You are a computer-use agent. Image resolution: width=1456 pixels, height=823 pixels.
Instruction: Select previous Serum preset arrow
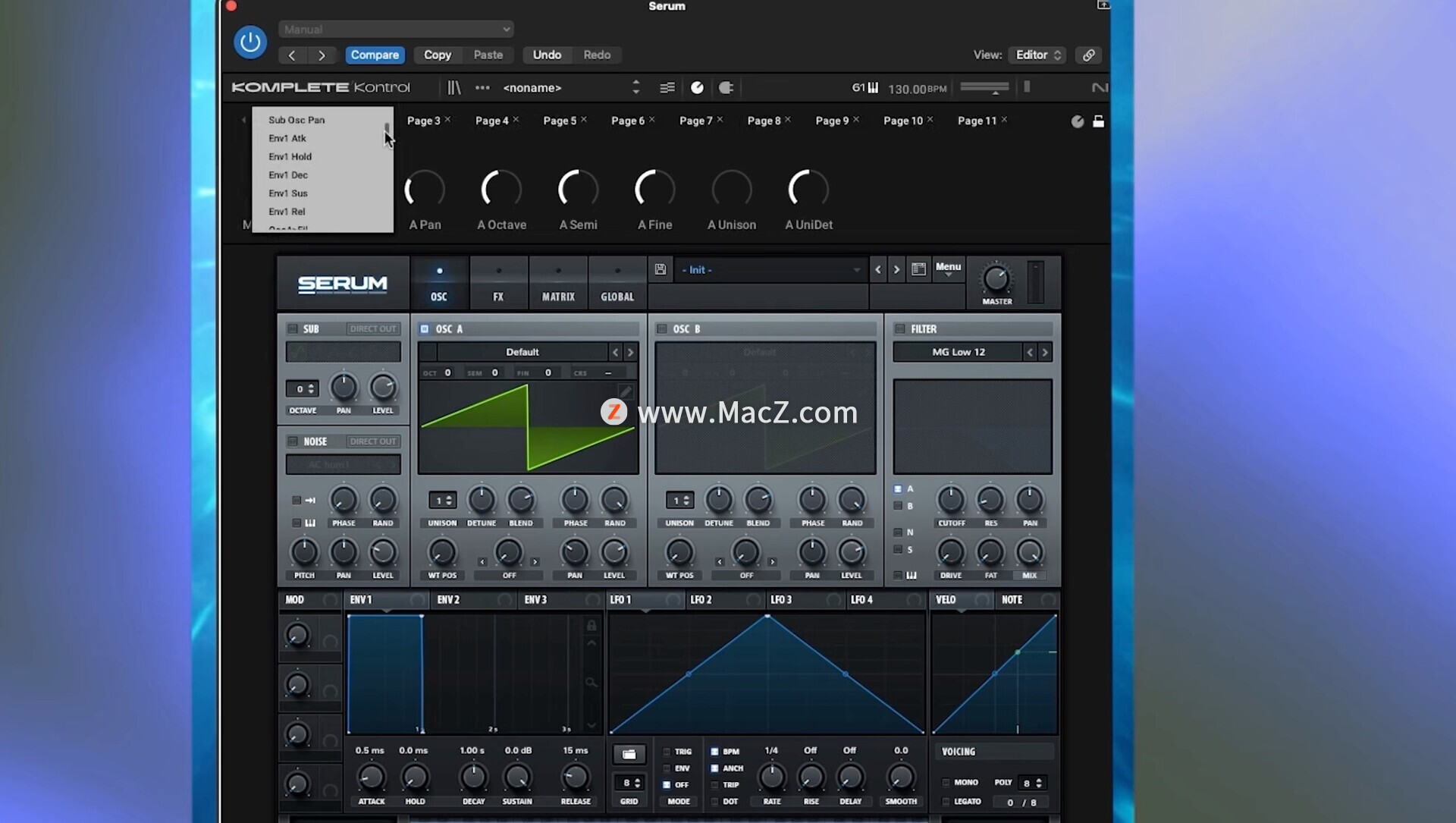coord(878,269)
